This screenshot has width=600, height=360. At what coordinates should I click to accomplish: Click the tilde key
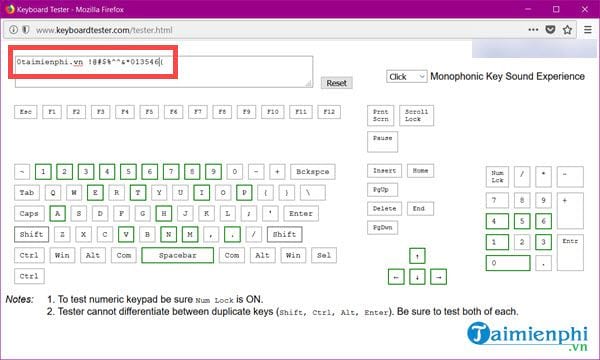point(22,172)
